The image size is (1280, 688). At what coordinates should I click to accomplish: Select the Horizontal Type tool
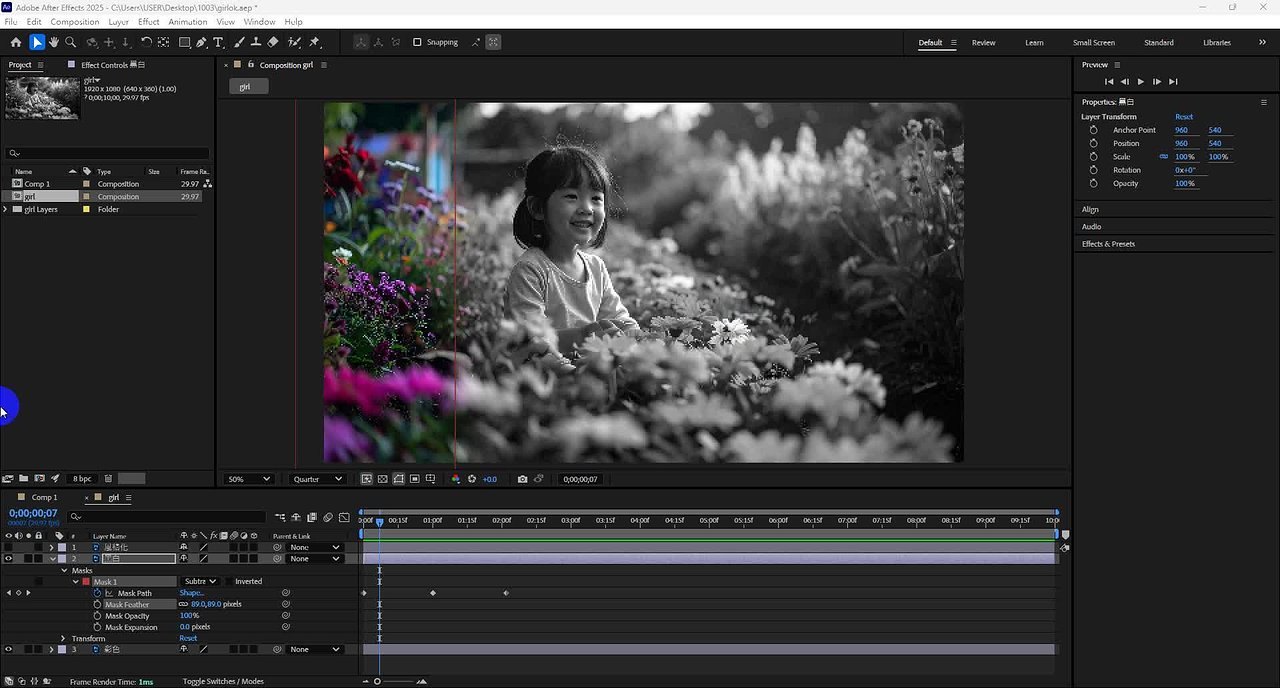point(218,42)
